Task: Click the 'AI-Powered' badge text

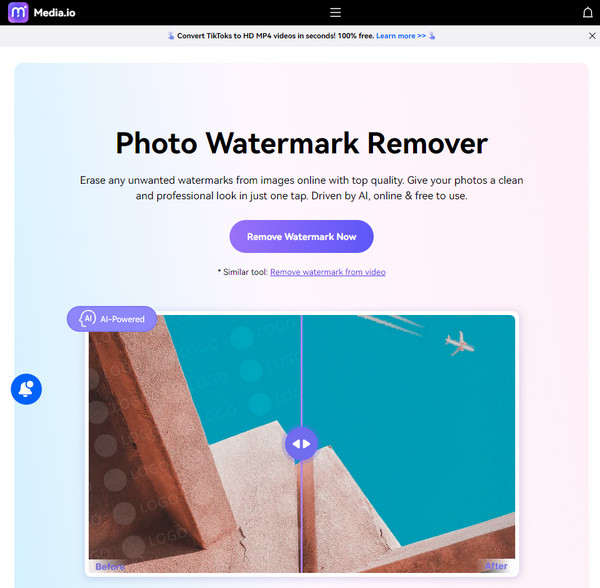Action: tap(122, 319)
